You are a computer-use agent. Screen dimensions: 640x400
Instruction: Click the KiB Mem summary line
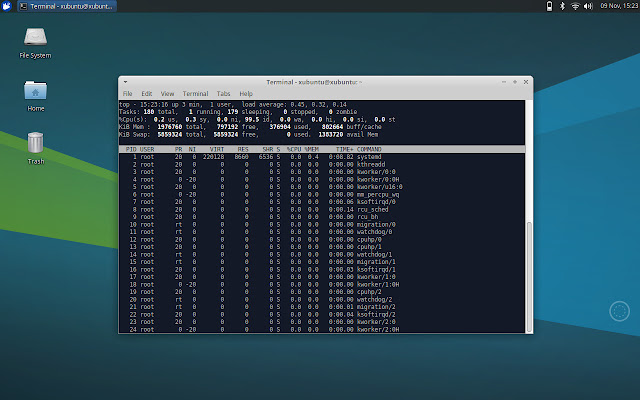tap(250, 127)
